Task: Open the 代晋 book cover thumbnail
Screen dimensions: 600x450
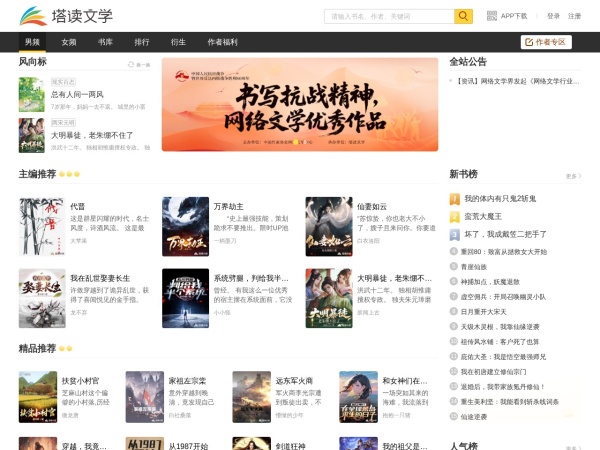Action: [x=41, y=226]
